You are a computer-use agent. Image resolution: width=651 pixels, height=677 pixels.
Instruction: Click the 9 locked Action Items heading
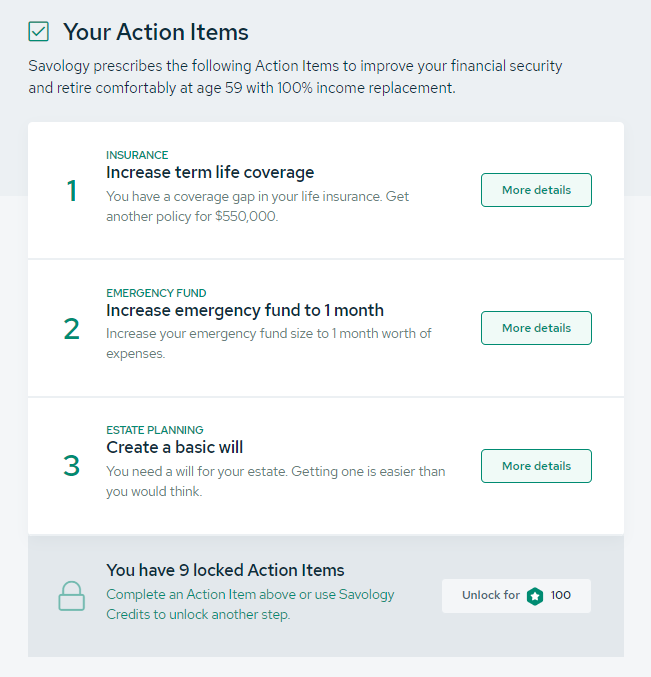point(225,570)
